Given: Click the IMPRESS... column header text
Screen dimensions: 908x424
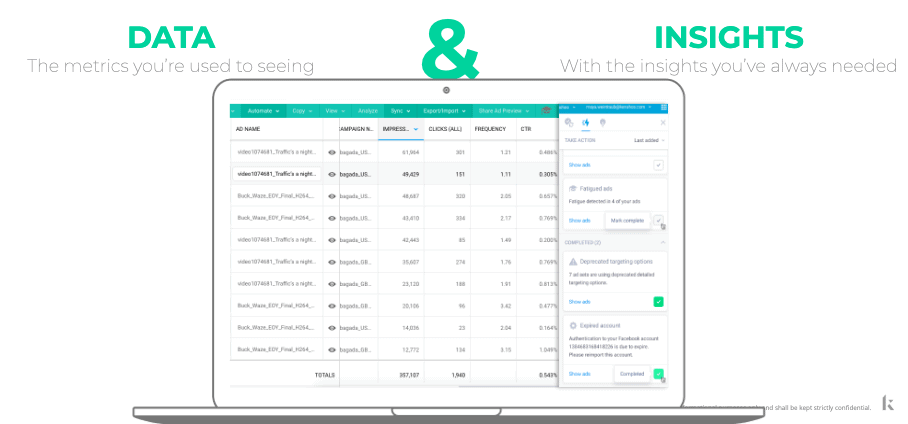Looking at the screenshot, I should click(x=396, y=129).
